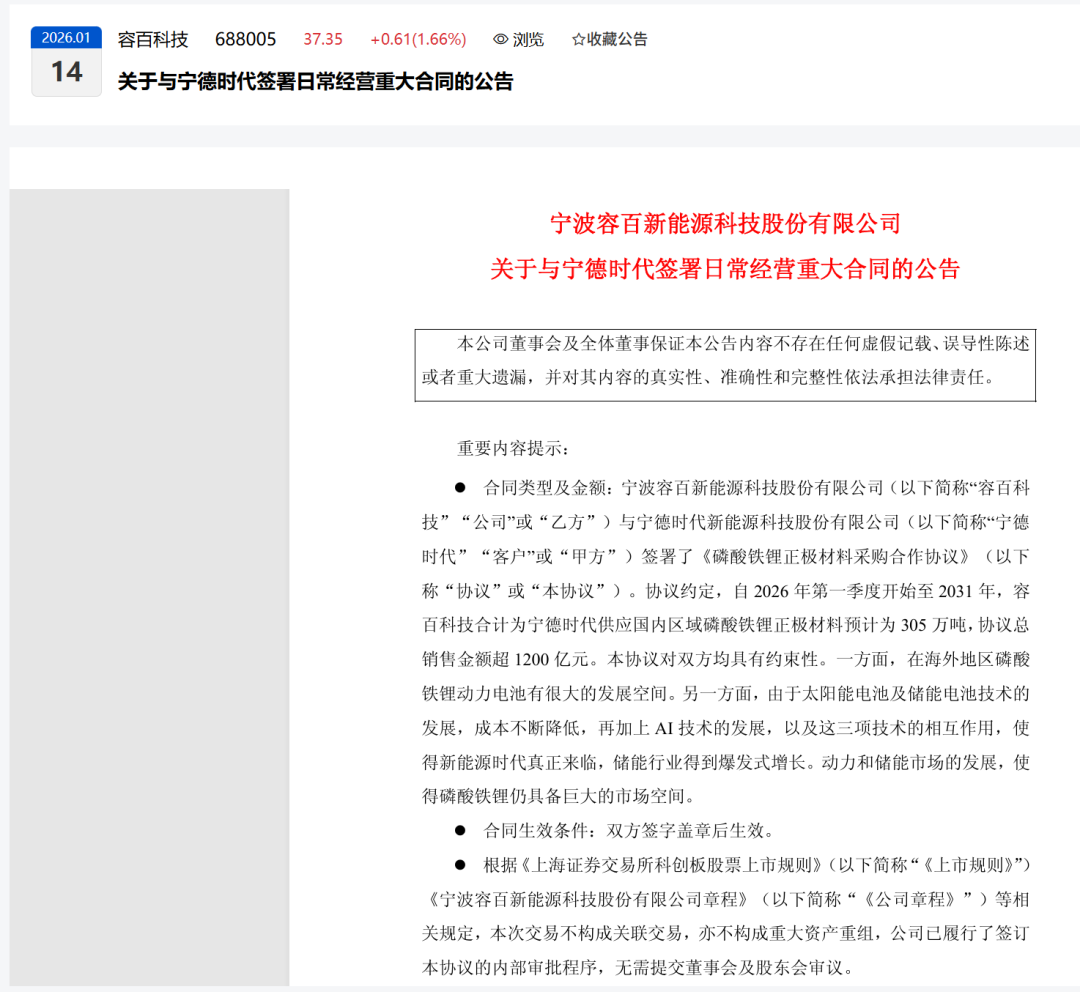Click text 305 万吨 in the document

(934, 625)
